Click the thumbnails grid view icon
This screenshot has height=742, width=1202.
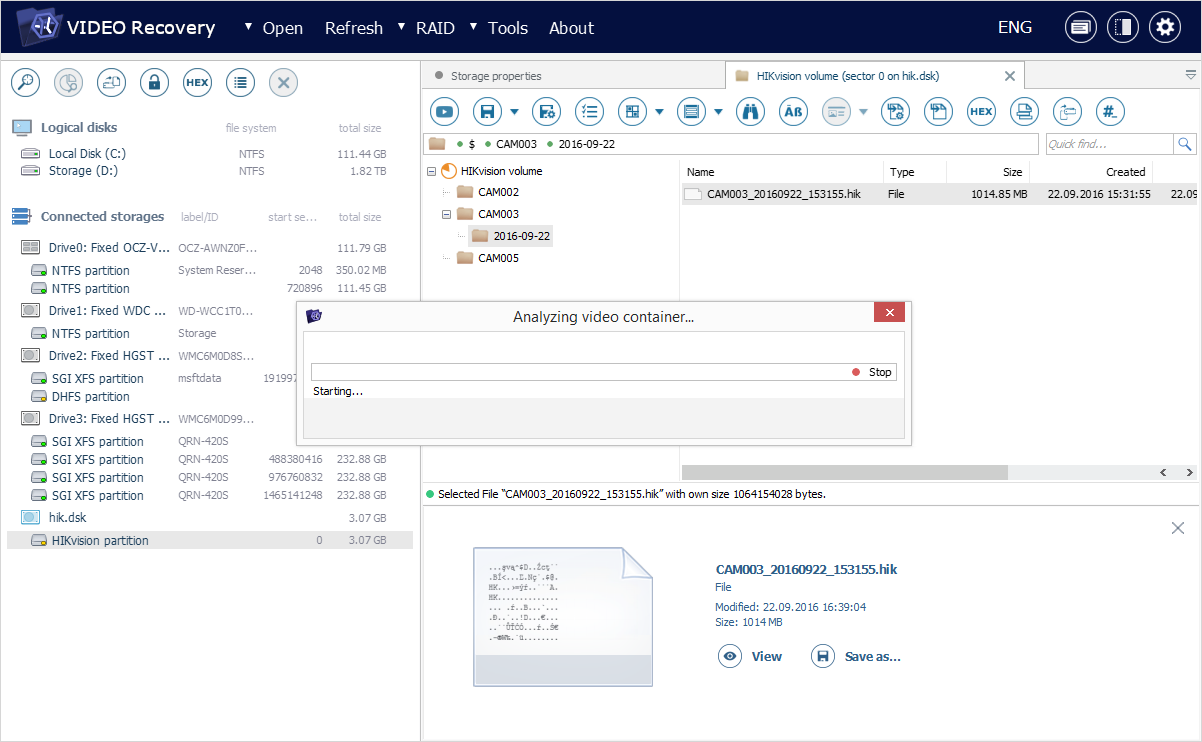pos(633,112)
